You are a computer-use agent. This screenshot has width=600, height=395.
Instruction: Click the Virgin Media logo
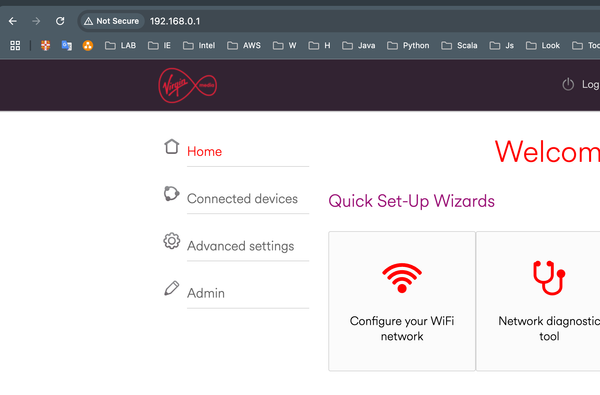(188, 85)
